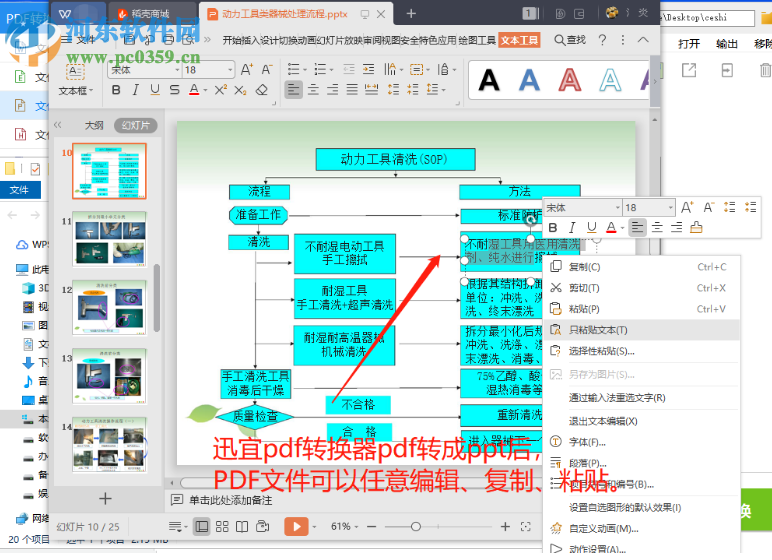This screenshot has height=560, width=772.
Task: Zoom out with the minus button
Action: [372, 527]
